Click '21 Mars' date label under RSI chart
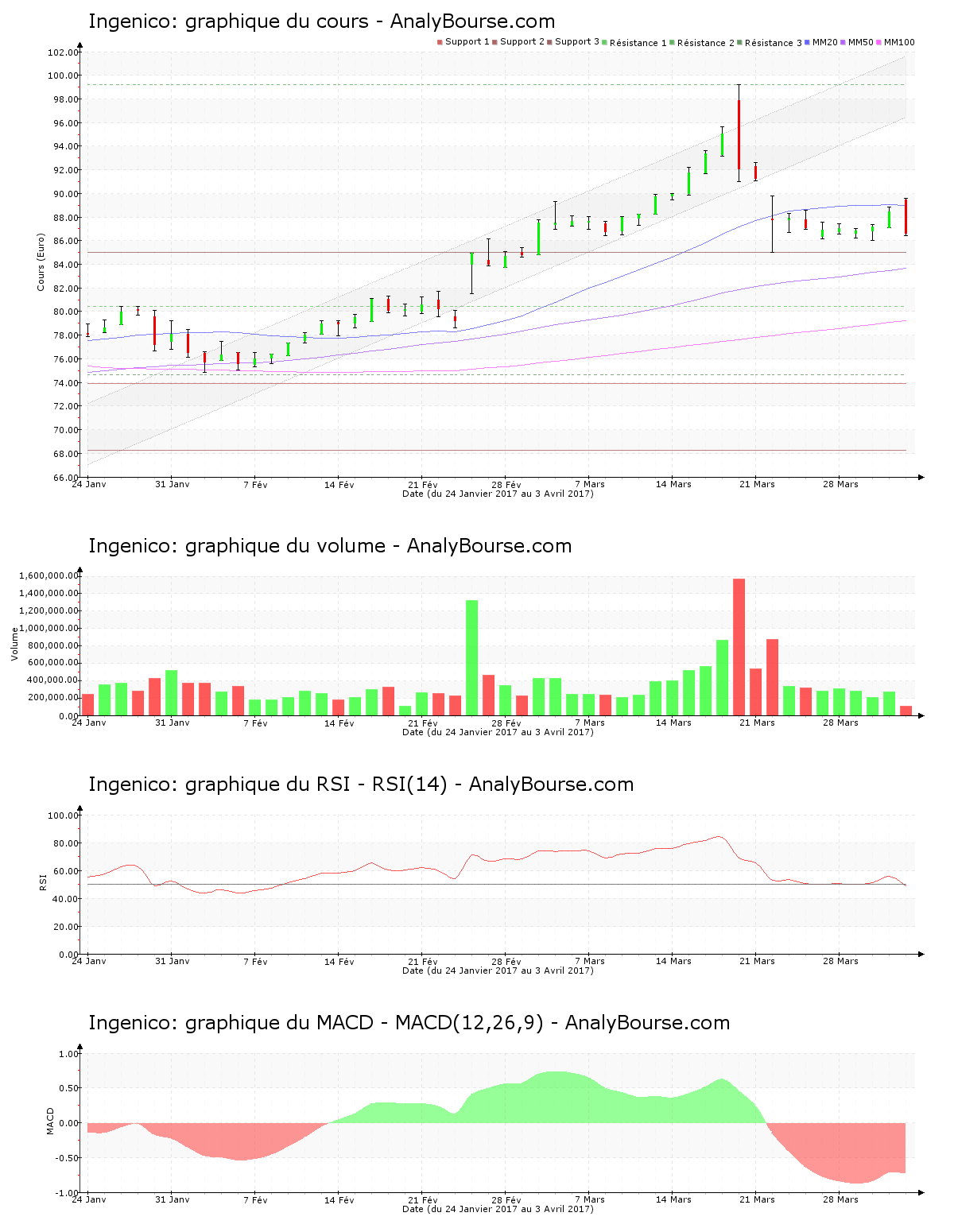The width and height of the screenshot is (954, 1232). [x=757, y=961]
